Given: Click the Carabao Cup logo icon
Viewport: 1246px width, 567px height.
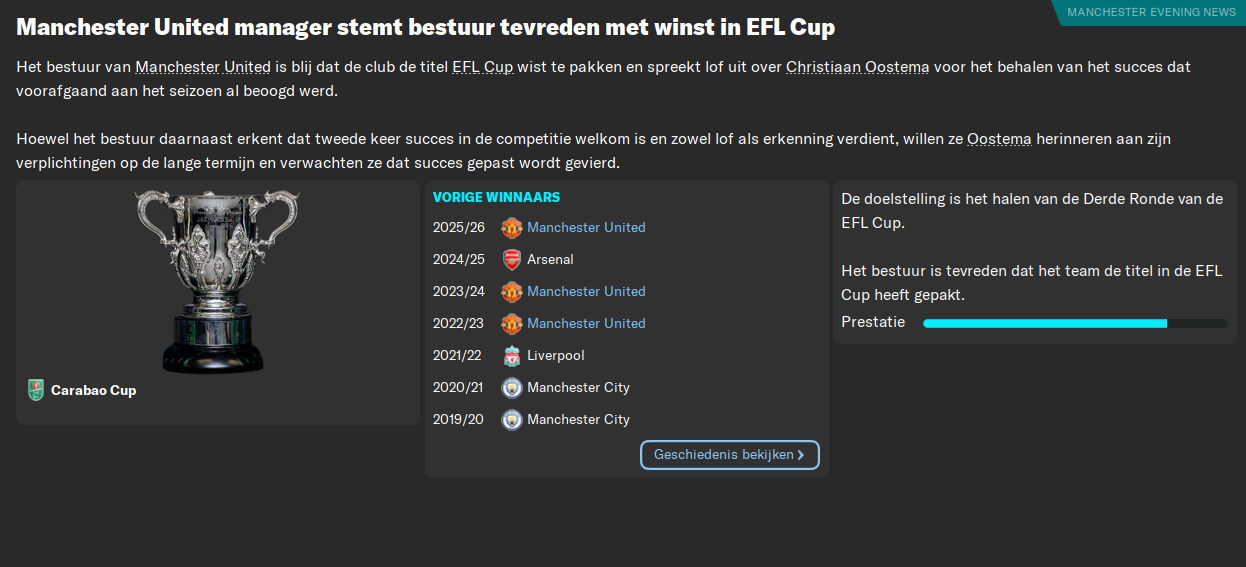Looking at the screenshot, I should 36,390.
